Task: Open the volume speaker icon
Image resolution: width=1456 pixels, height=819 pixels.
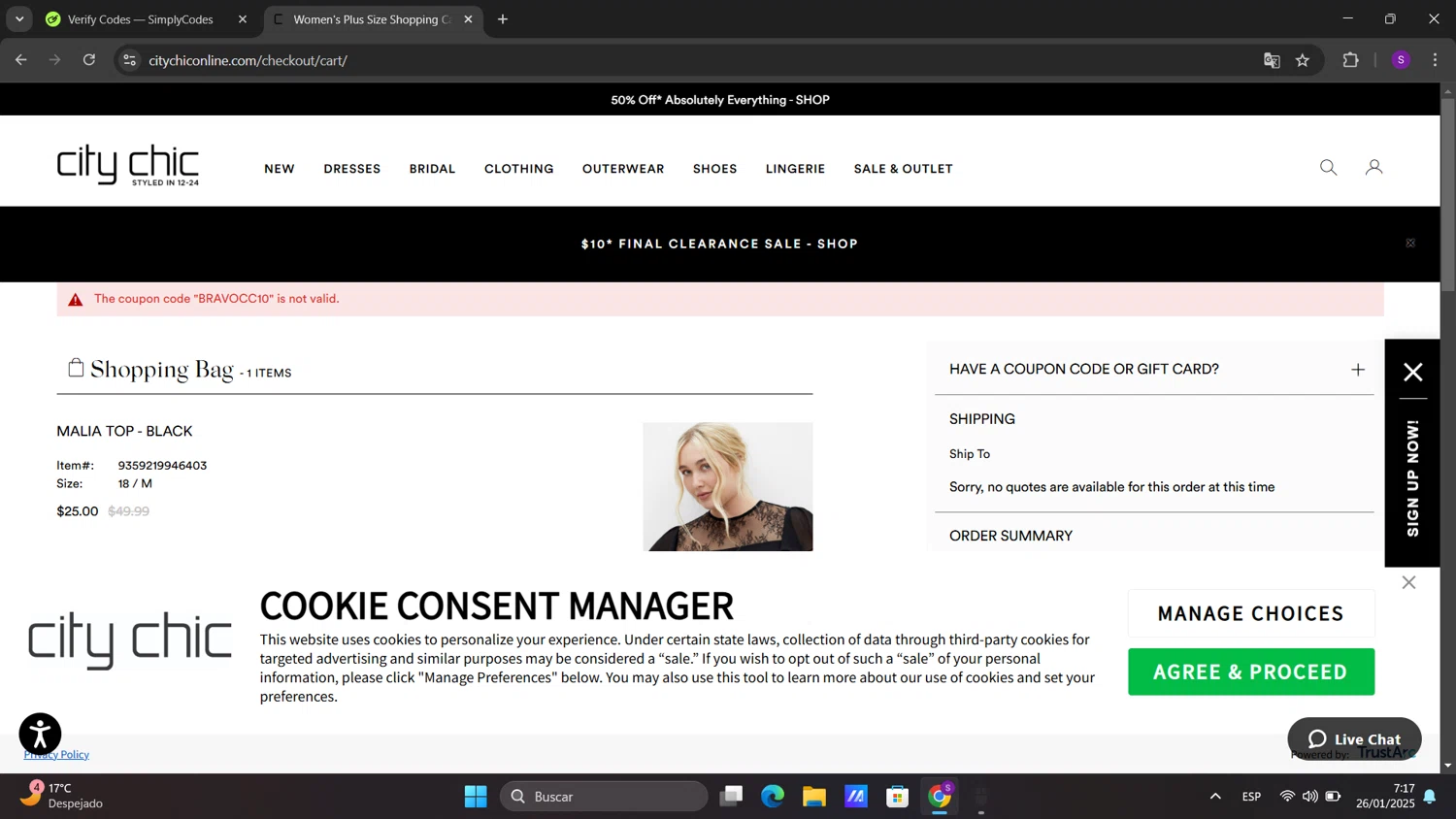Action: pos(1310,797)
